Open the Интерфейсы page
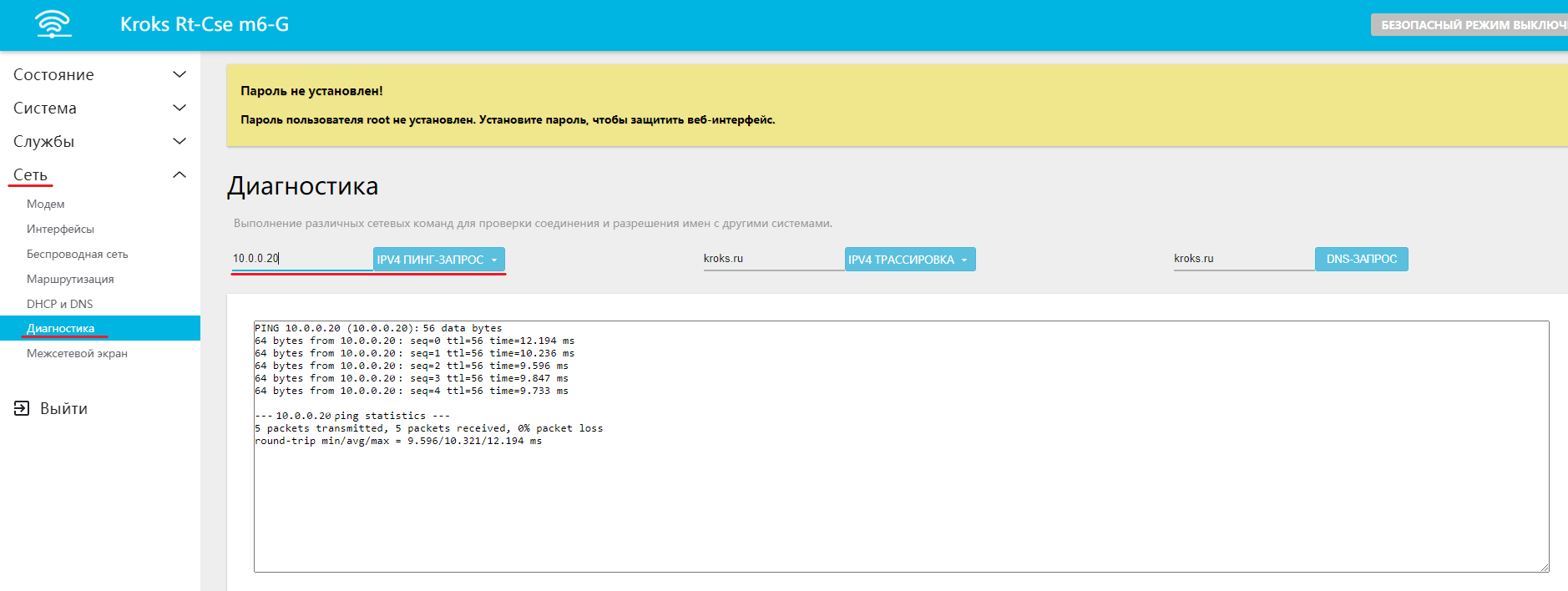1568x591 pixels. point(60,229)
